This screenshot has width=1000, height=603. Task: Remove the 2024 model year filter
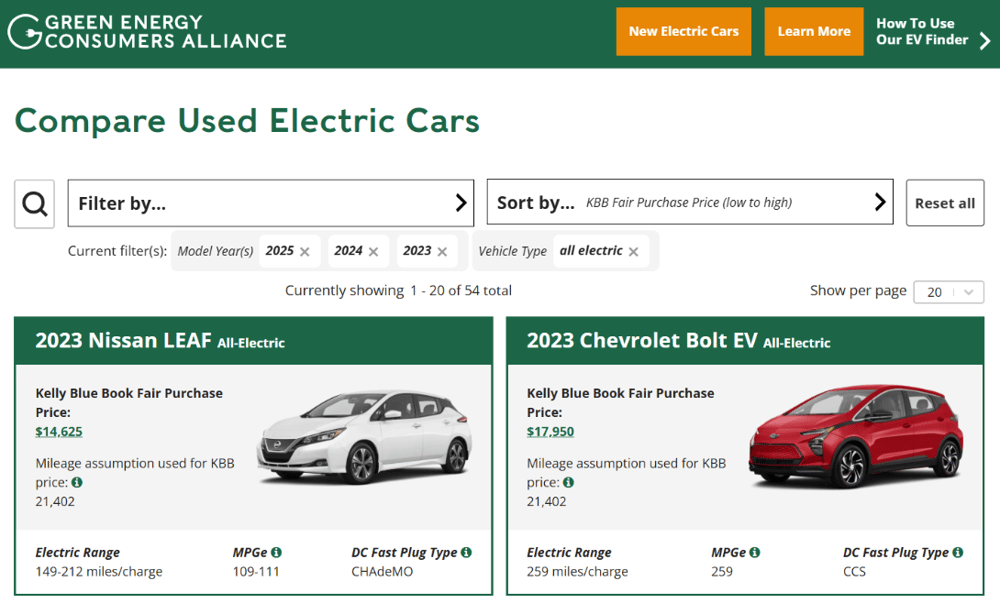point(376,251)
